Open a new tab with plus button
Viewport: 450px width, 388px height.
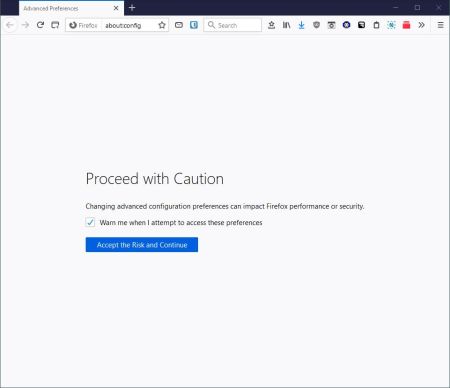pos(132,8)
